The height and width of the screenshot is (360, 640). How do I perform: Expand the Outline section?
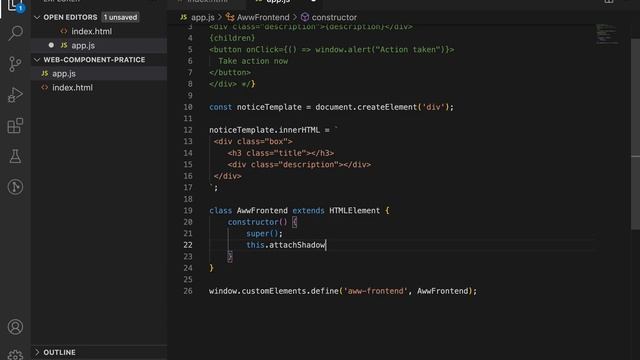pyautogui.click(x=37, y=352)
